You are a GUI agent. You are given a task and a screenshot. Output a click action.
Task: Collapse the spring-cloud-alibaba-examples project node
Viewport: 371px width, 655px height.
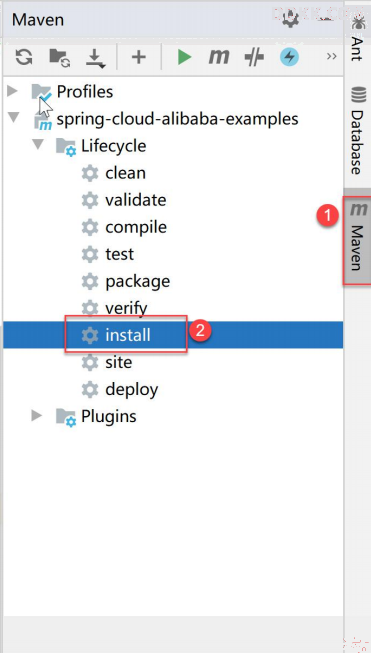(14, 117)
